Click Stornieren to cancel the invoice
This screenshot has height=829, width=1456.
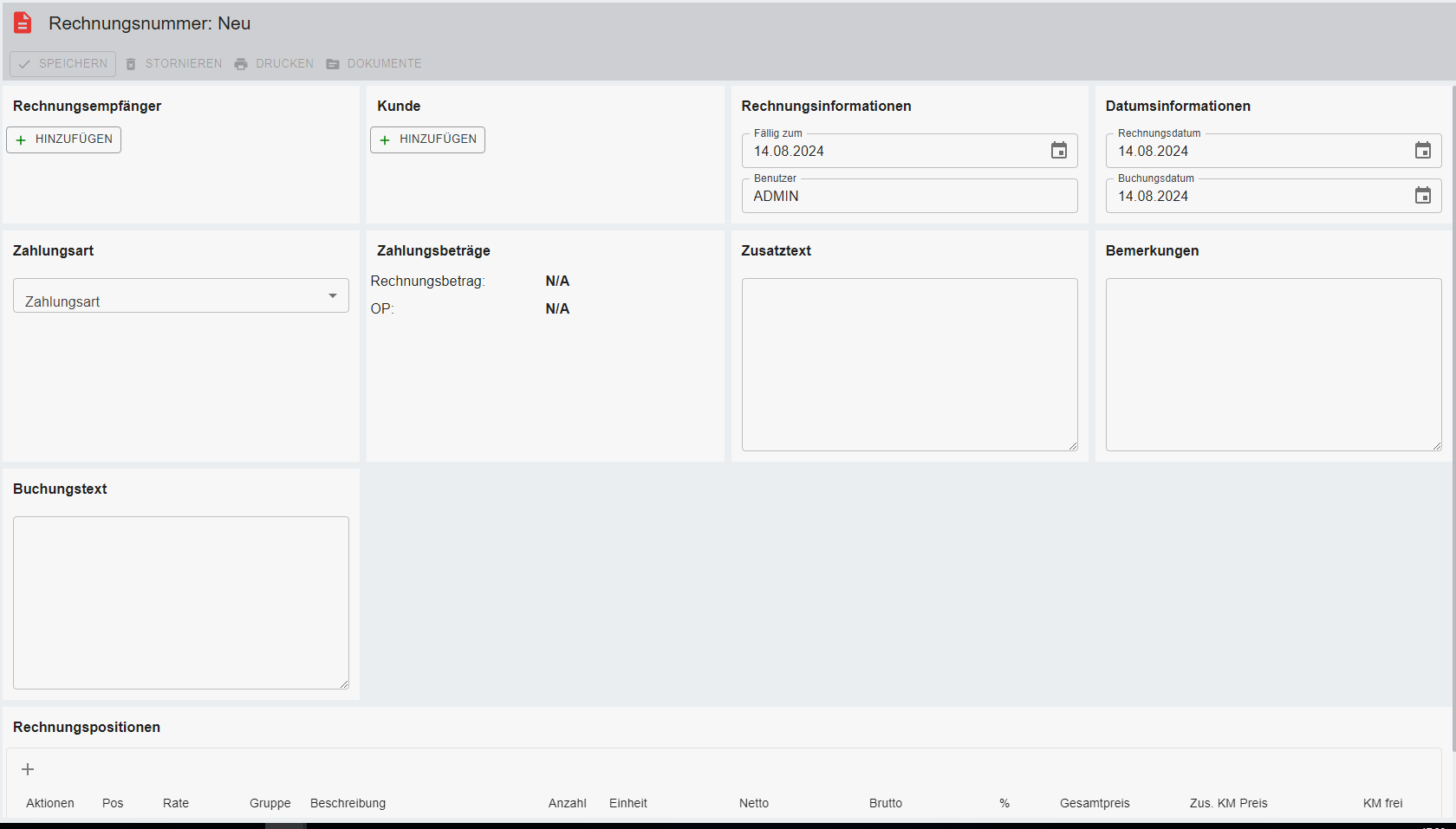174,64
